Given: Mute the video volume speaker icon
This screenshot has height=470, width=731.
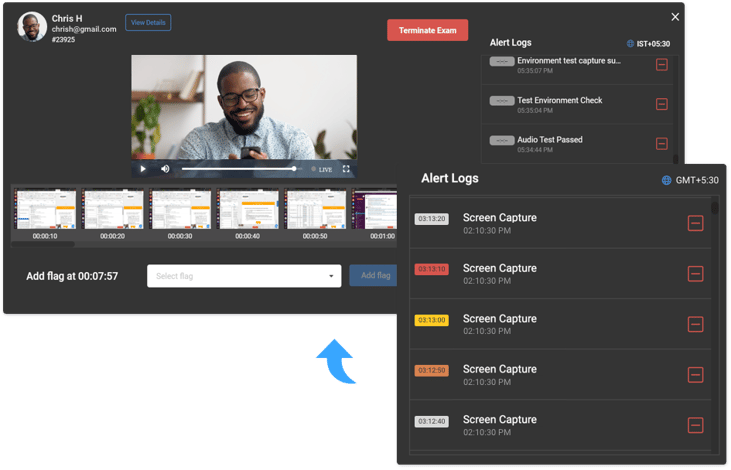Looking at the screenshot, I should click(165, 169).
